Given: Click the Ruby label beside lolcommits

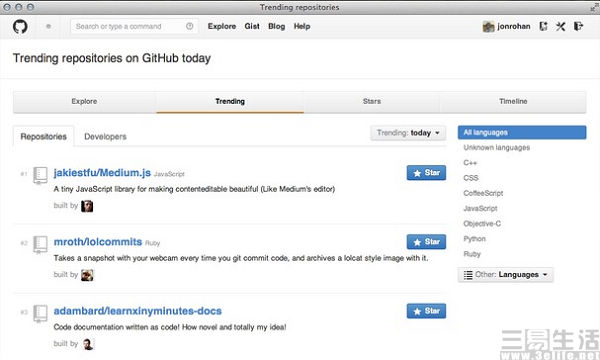Looking at the screenshot, I should click(152, 243).
